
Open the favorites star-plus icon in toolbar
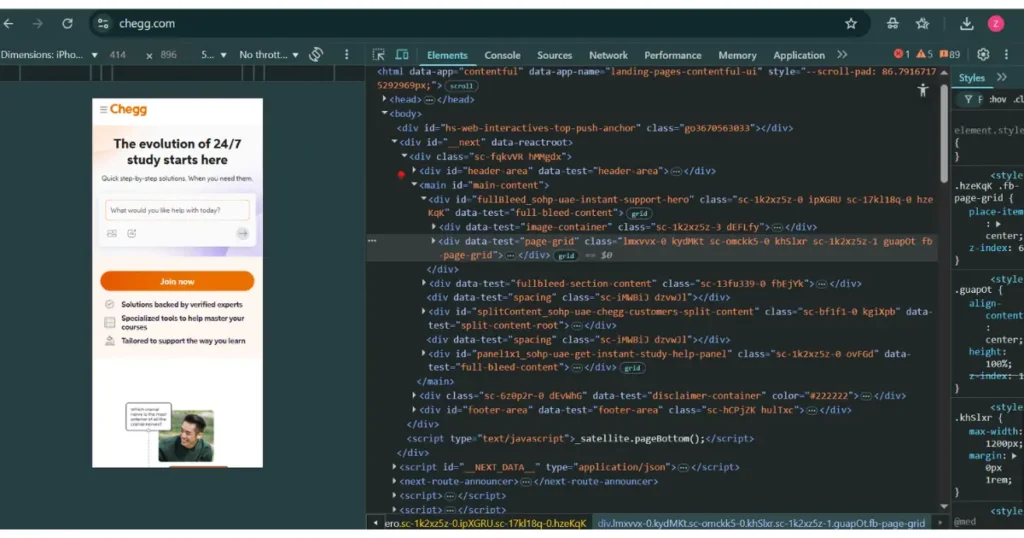coord(922,24)
